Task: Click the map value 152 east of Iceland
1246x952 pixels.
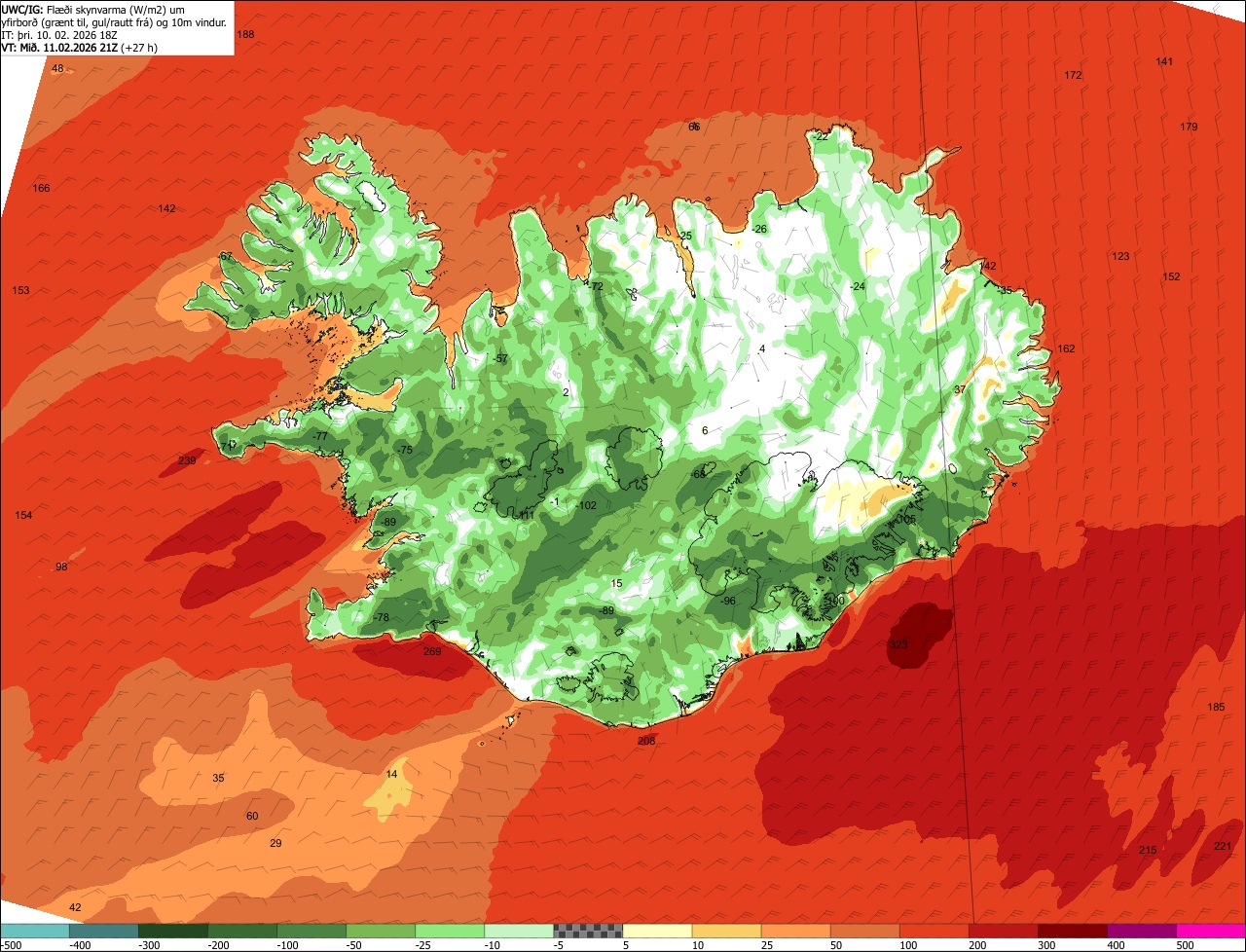Action: coord(1171,276)
